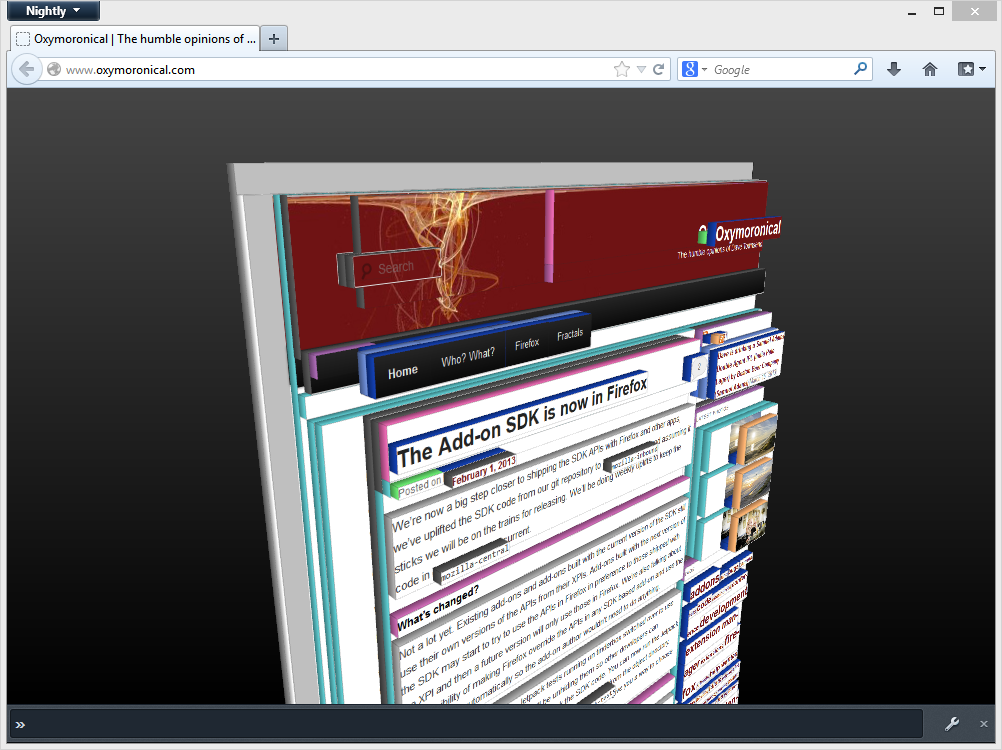The width and height of the screenshot is (1002, 750).
Task: Open the Who? What? menu link
Action: 468,356
